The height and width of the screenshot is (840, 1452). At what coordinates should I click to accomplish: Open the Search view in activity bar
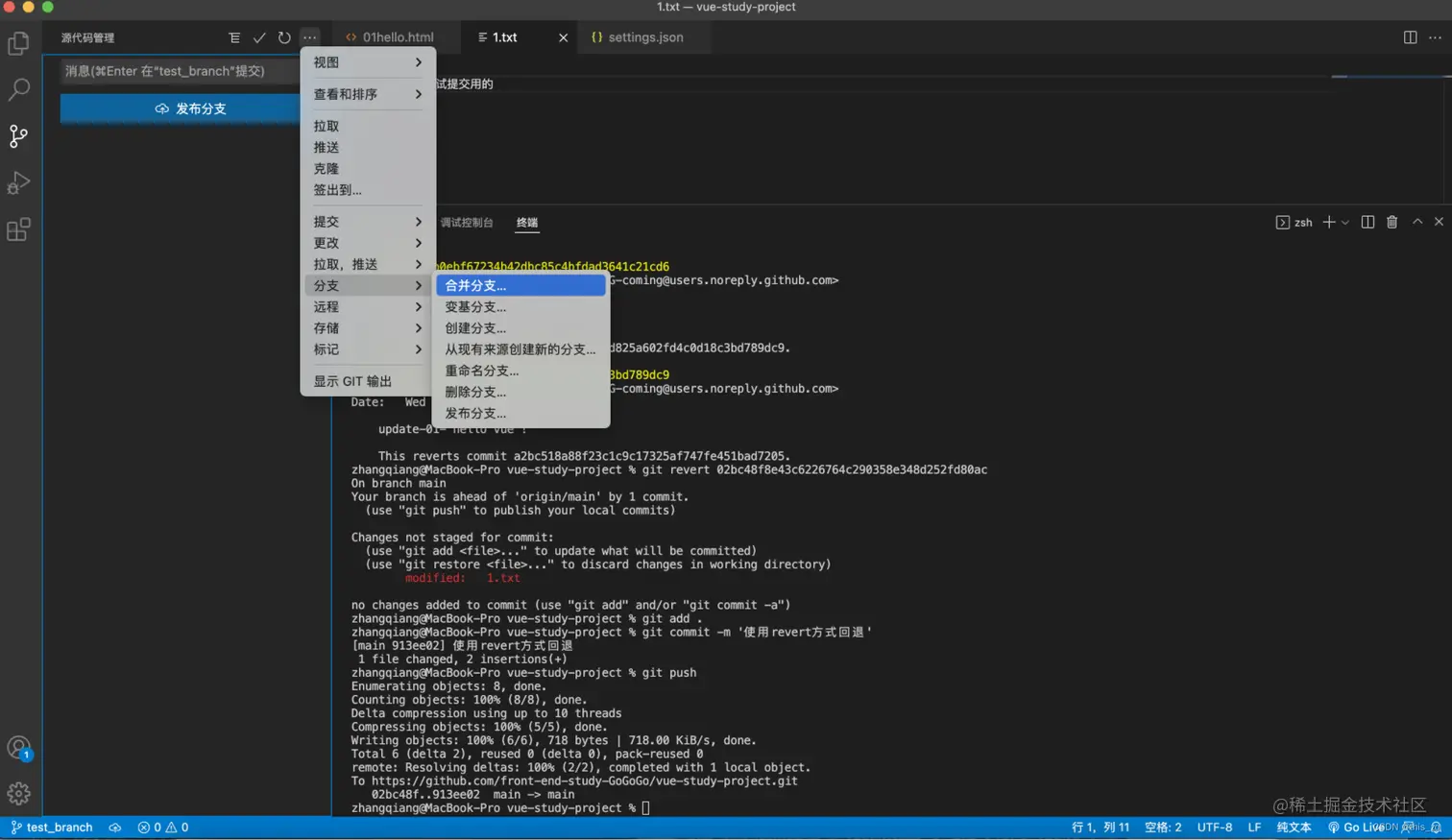point(18,89)
